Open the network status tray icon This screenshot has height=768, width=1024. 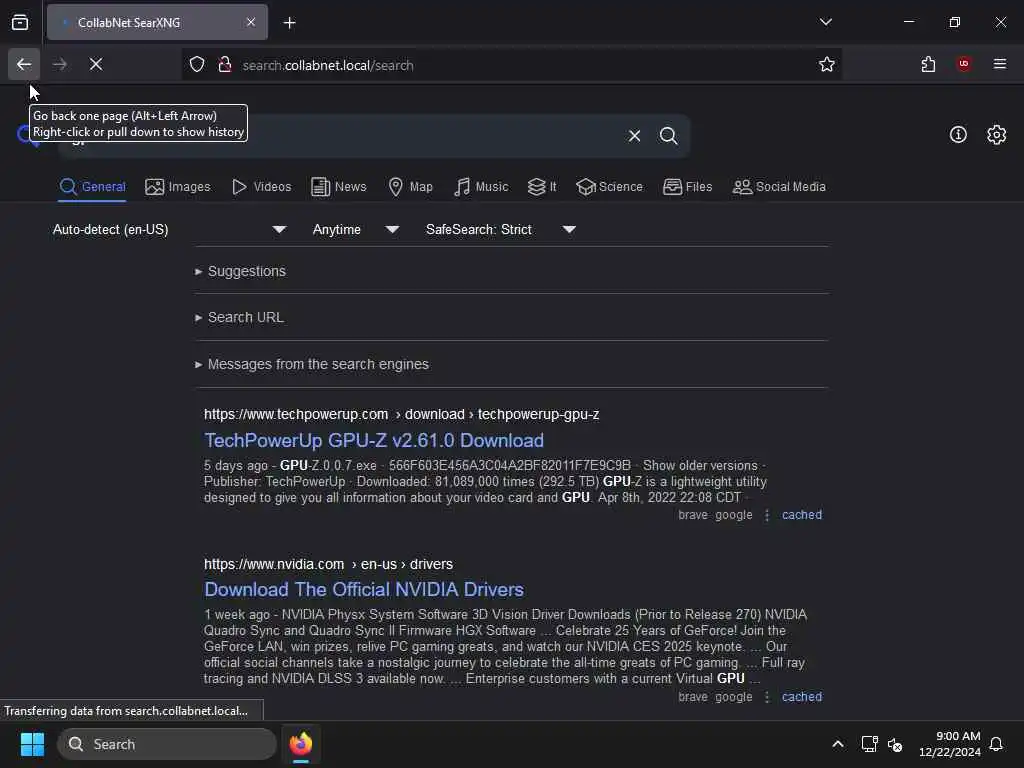click(869, 744)
